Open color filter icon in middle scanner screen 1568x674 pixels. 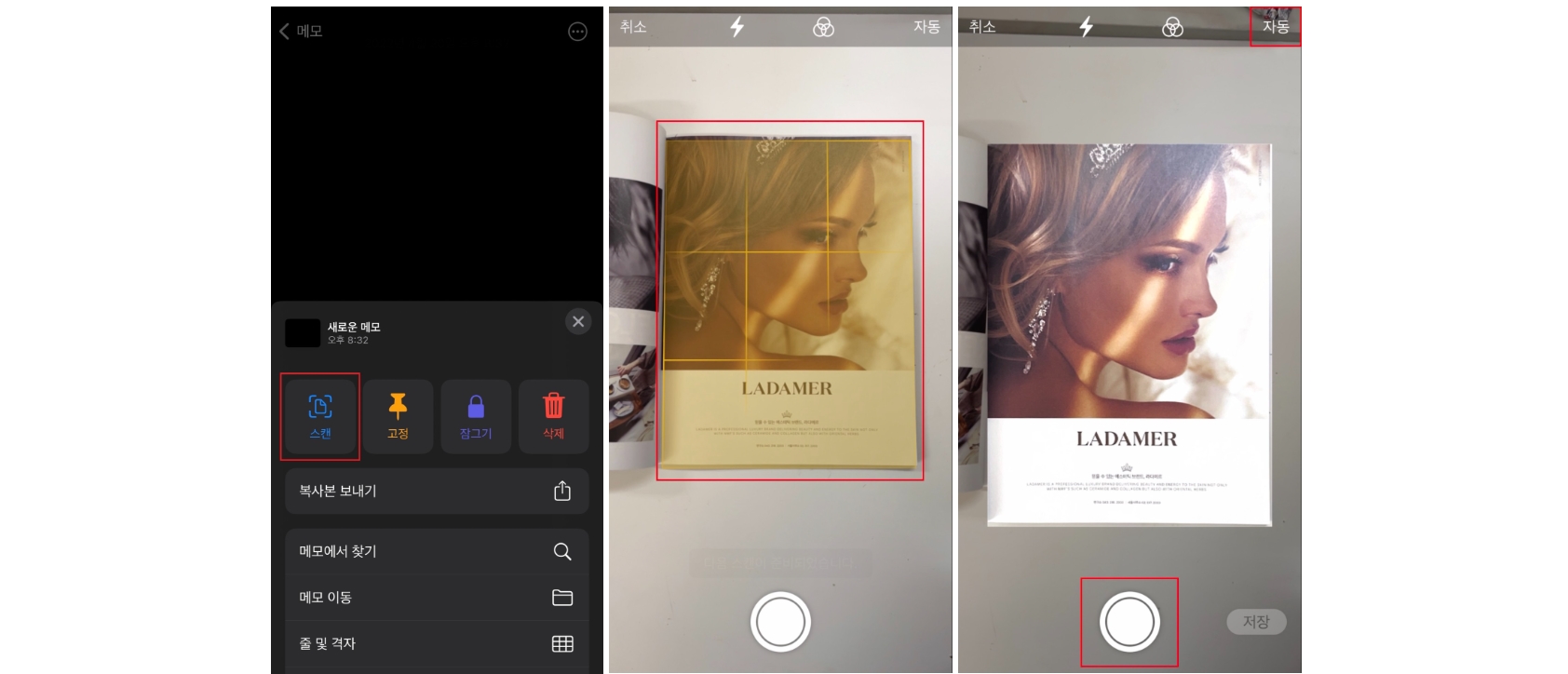(x=823, y=27)
